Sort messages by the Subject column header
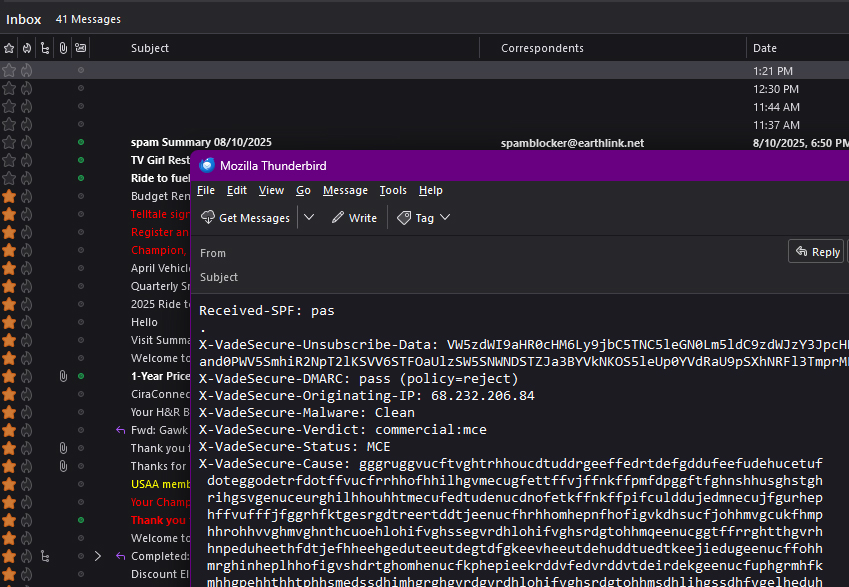The image size is (849, 587). pyautogui.click(x=150, y=48)
